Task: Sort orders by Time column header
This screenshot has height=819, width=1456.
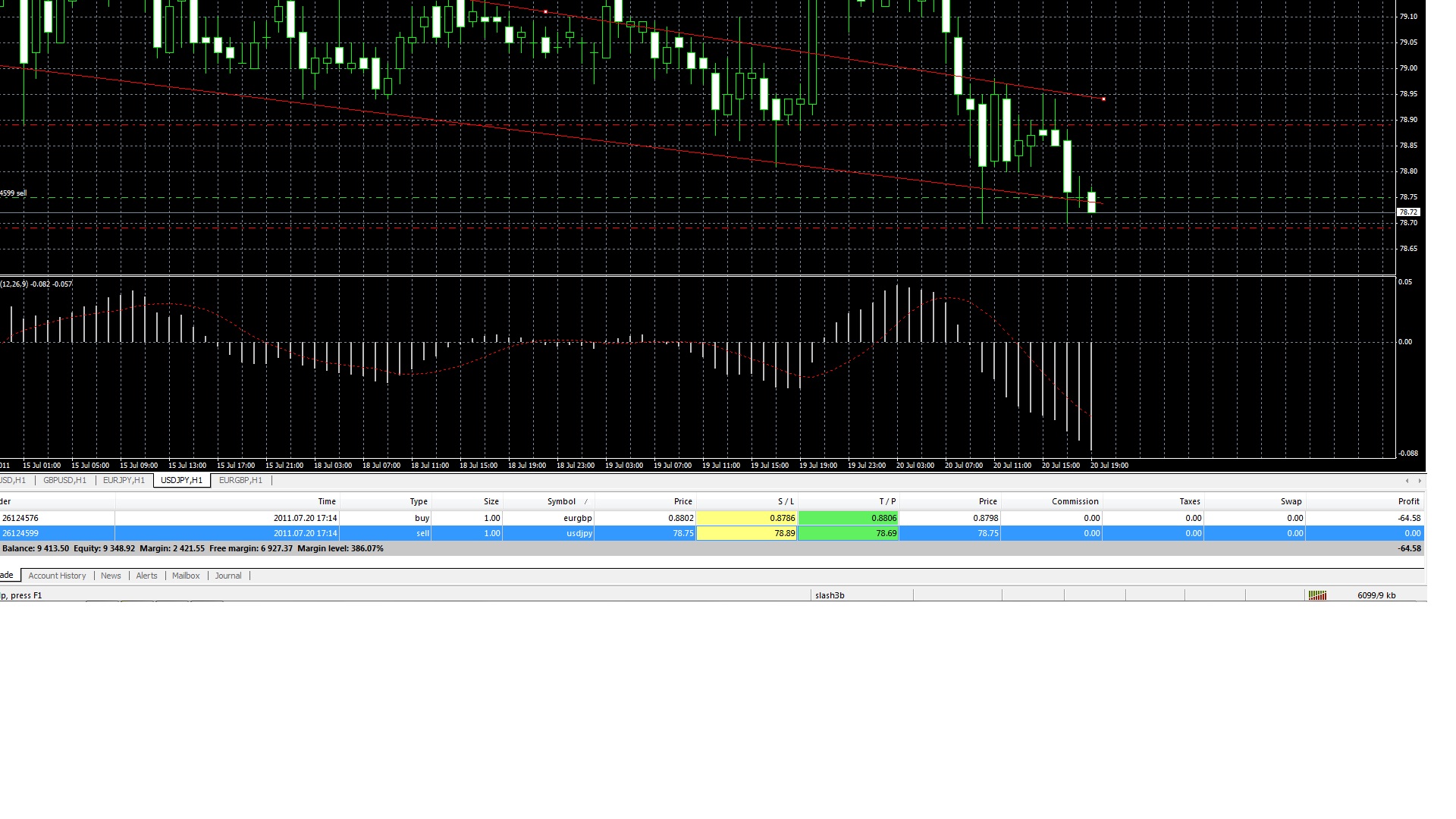Action: tap(327, 501)
